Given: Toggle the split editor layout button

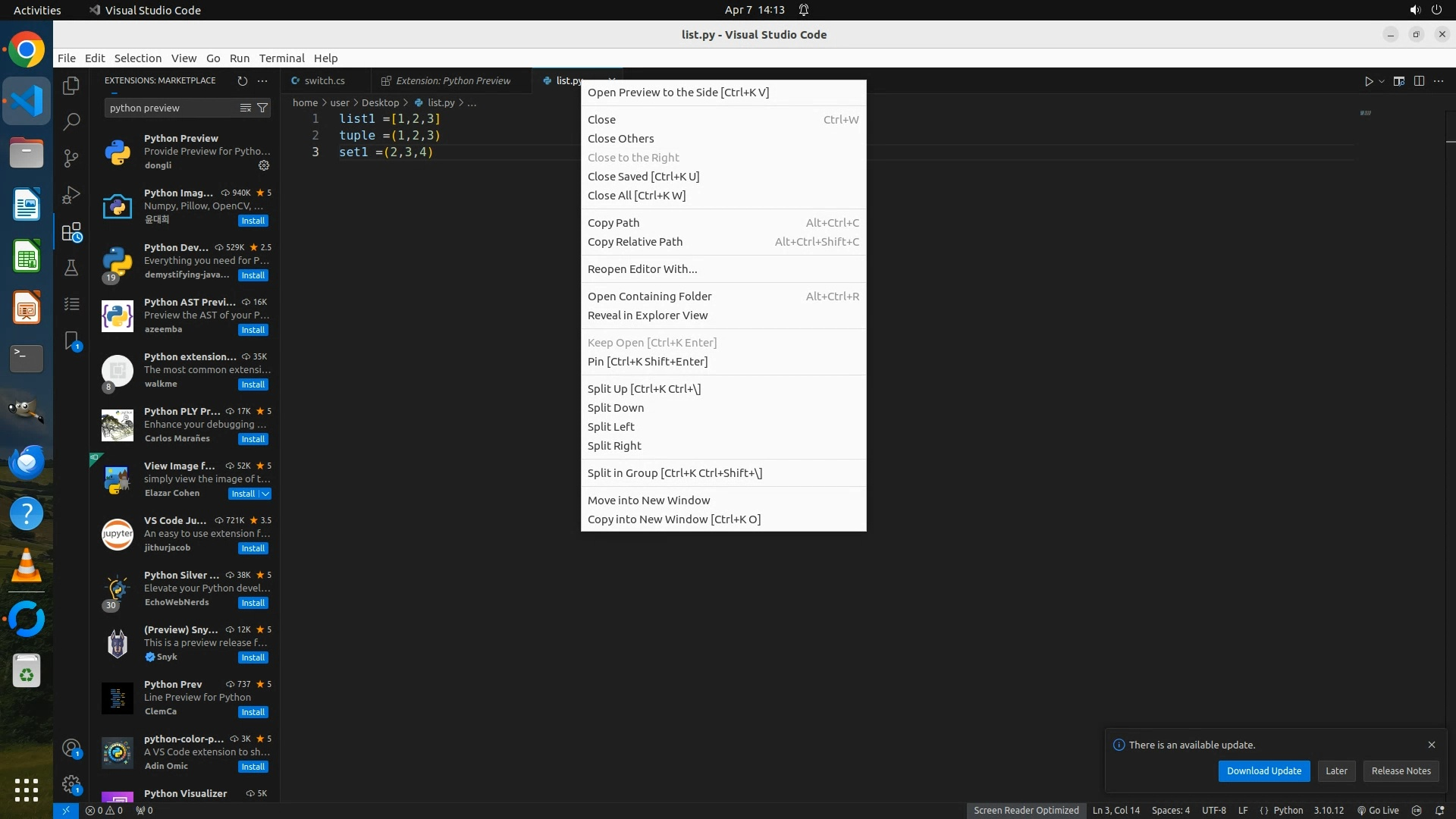Looking at the screenshot, I should (x=1419, y=81).
